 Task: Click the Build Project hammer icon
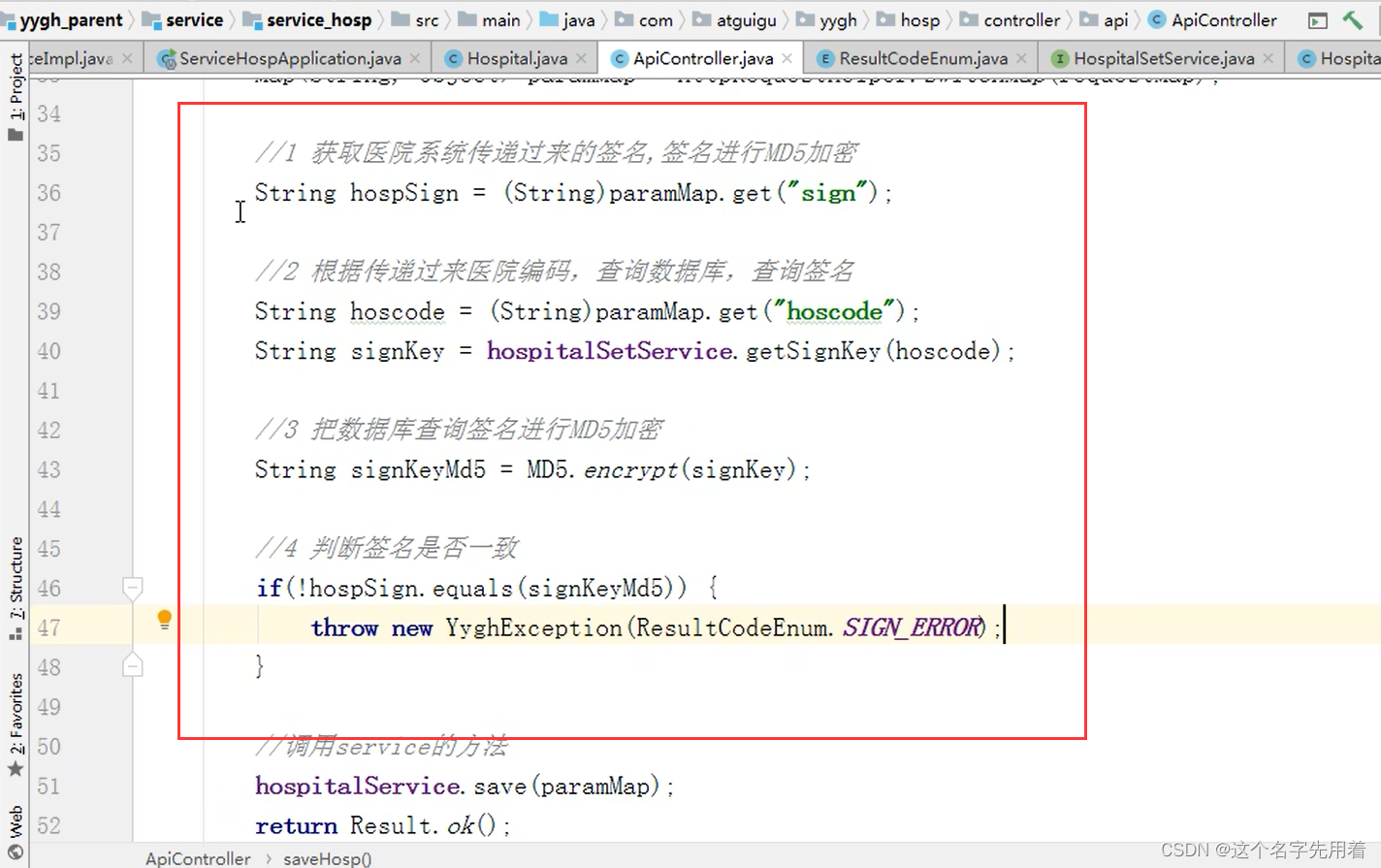click(1353, 19)
